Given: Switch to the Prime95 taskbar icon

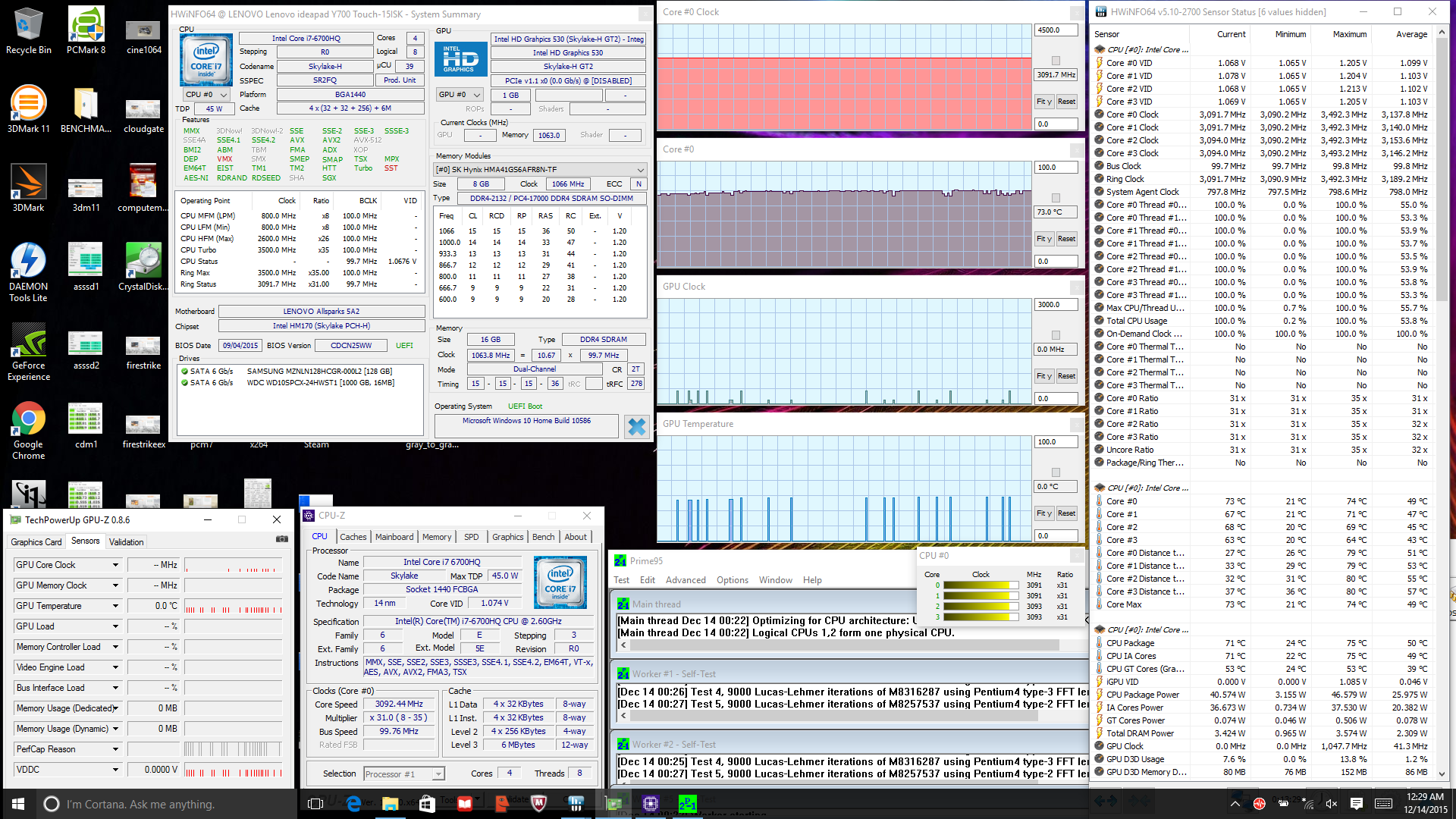Looking at the screenshot, I should 688,804.
